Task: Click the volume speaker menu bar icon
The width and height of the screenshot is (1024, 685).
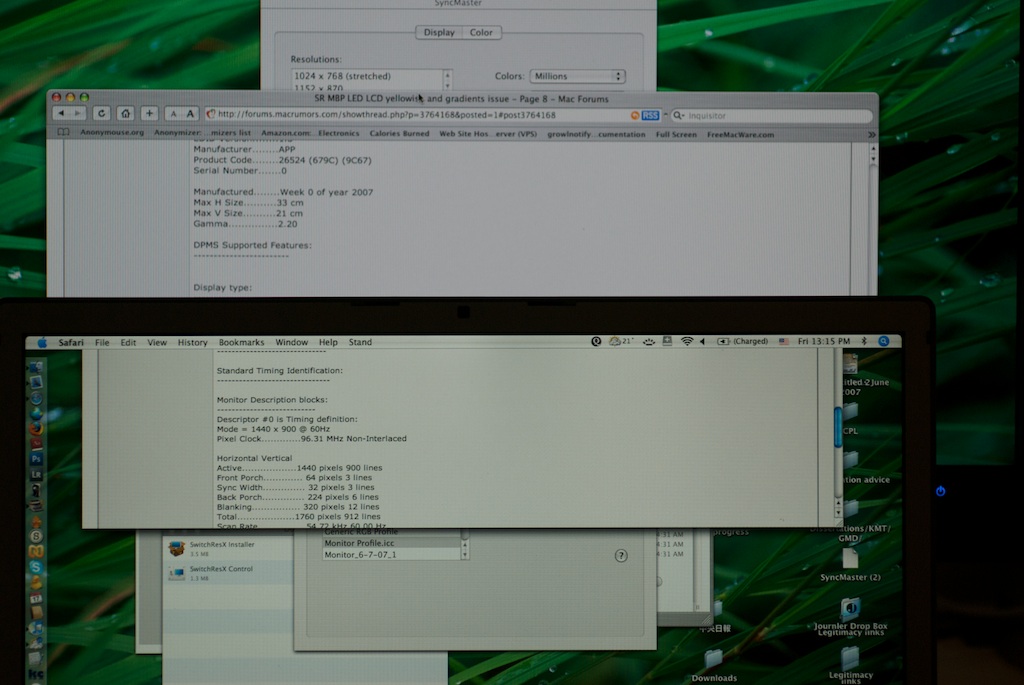Action: [703, 341]
